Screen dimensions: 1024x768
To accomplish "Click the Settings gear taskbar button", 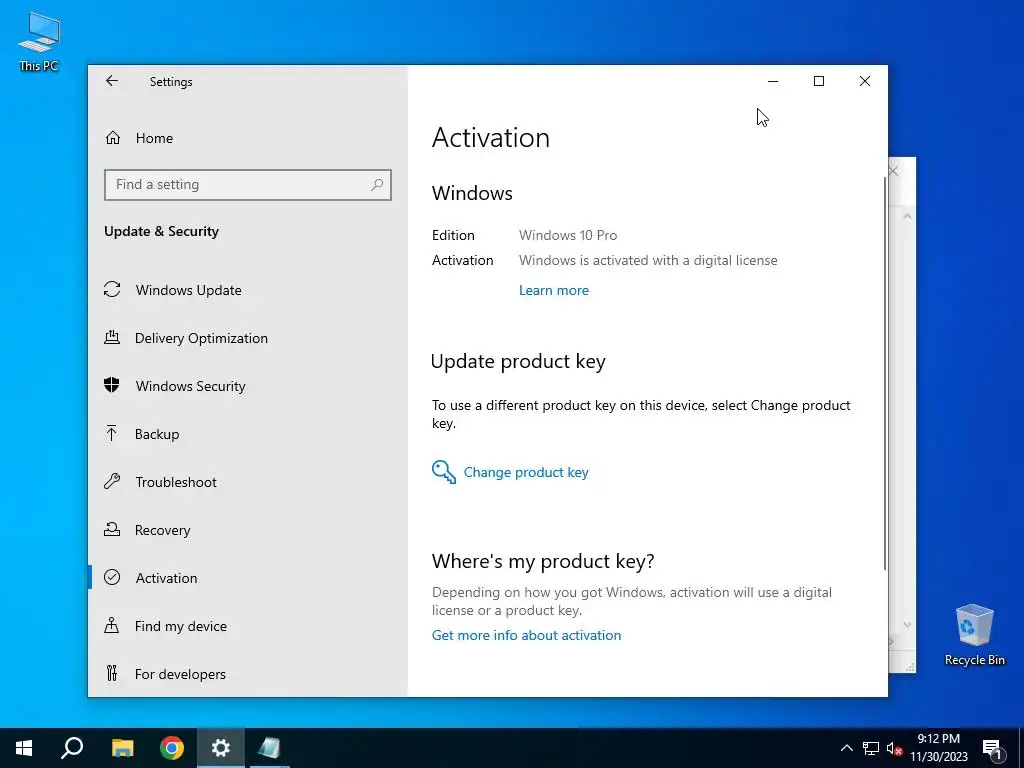I will (x=221, y=748).
